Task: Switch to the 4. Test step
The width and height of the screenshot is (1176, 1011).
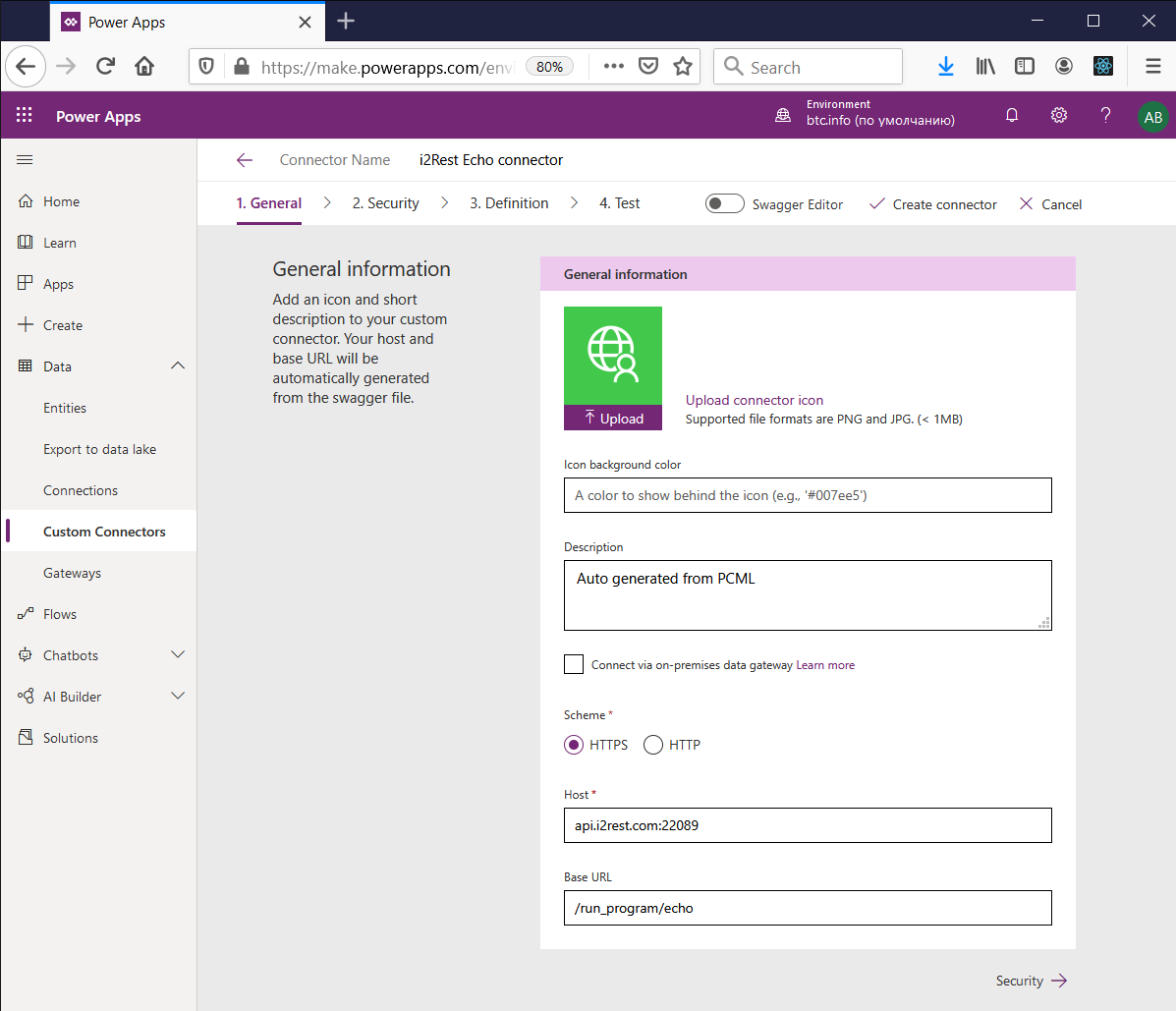Action: tap(620, 203)
